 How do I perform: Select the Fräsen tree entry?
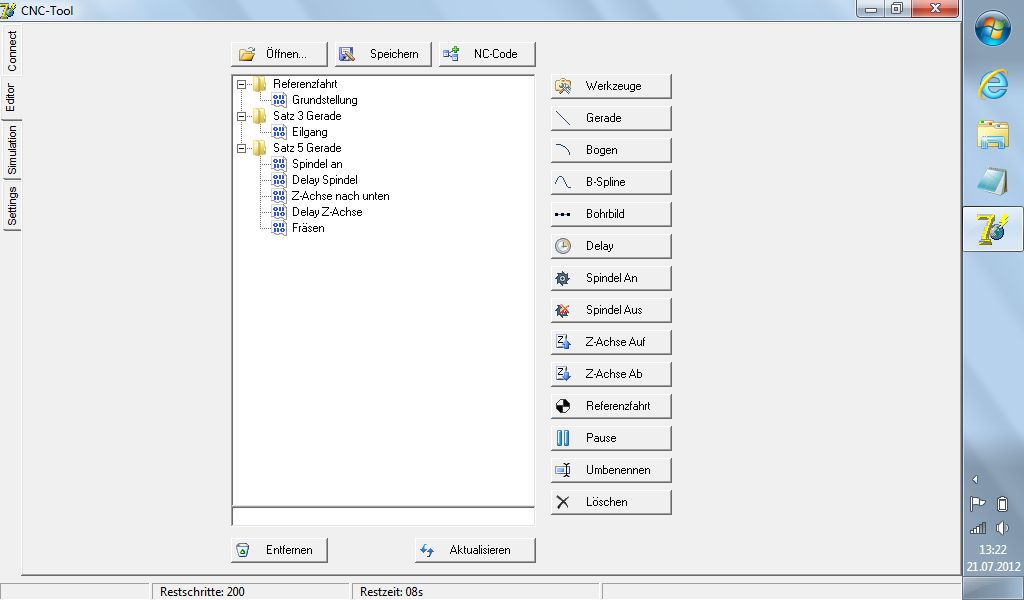308,228
